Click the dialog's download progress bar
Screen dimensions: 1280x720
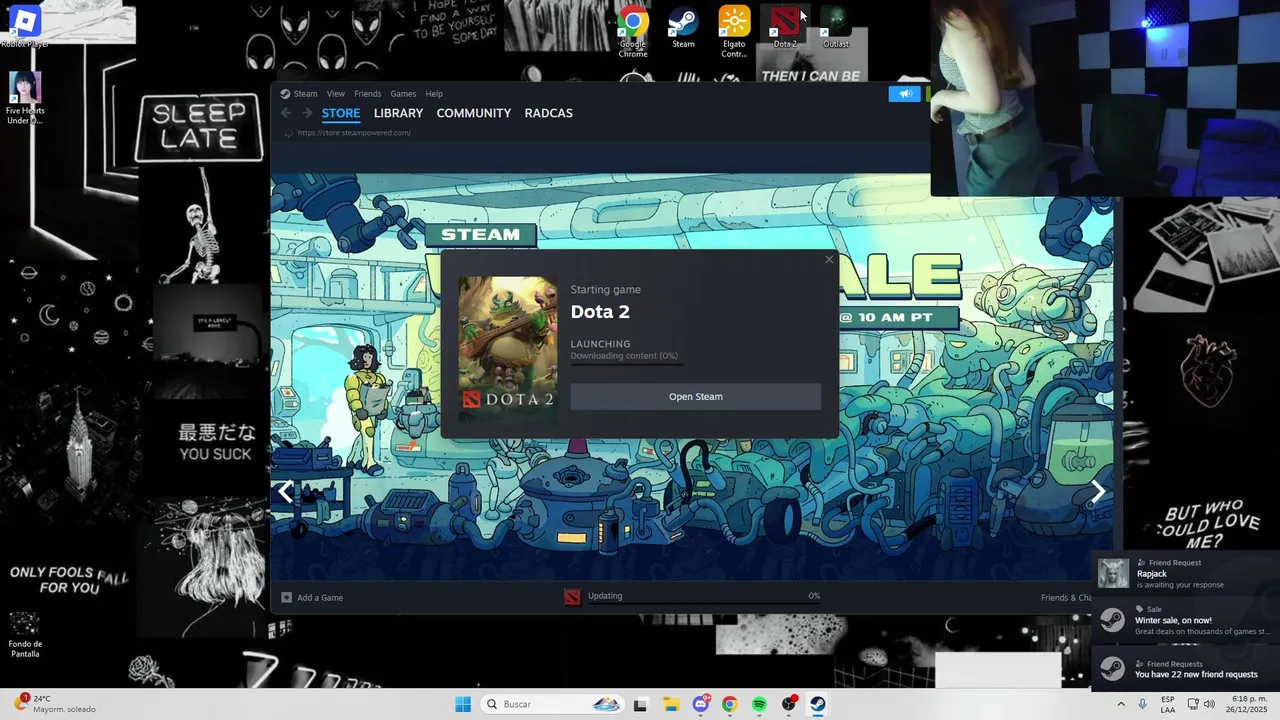627,364
